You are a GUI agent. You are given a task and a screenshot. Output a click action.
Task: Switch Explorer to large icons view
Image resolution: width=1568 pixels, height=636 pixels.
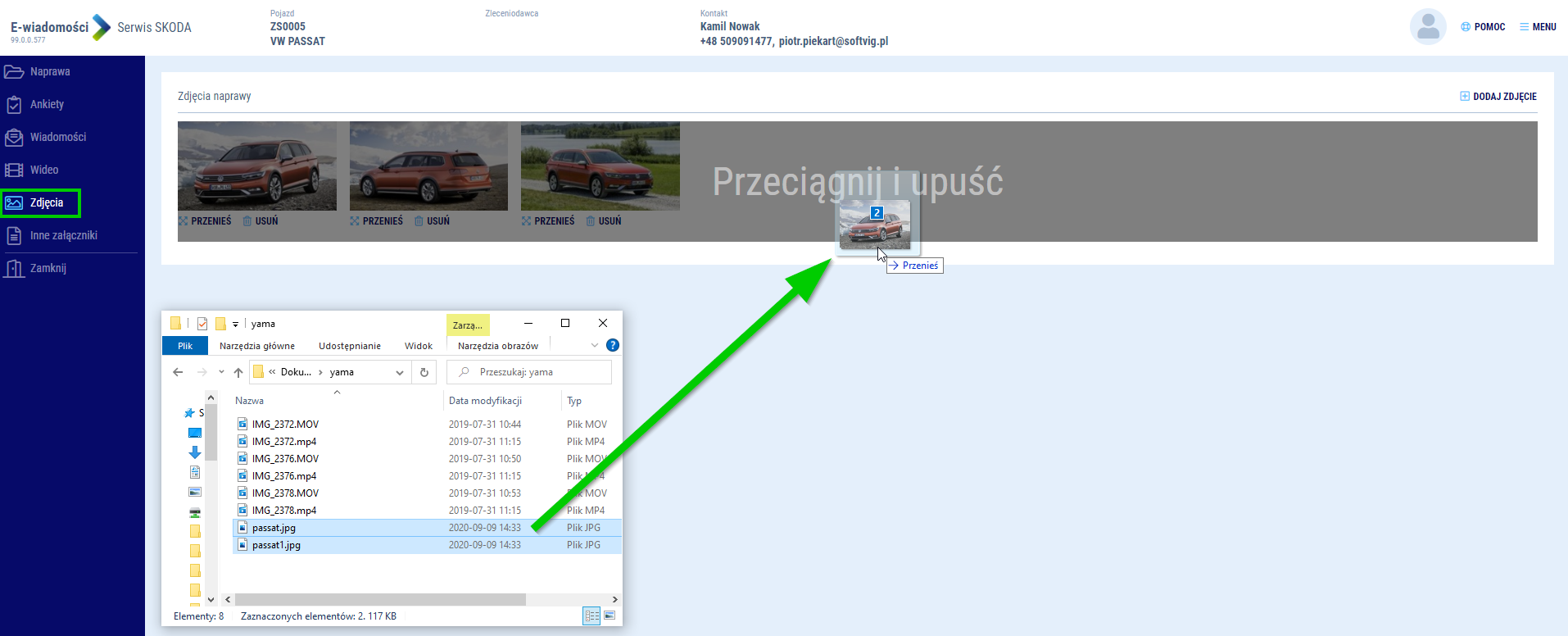(610, 616)
